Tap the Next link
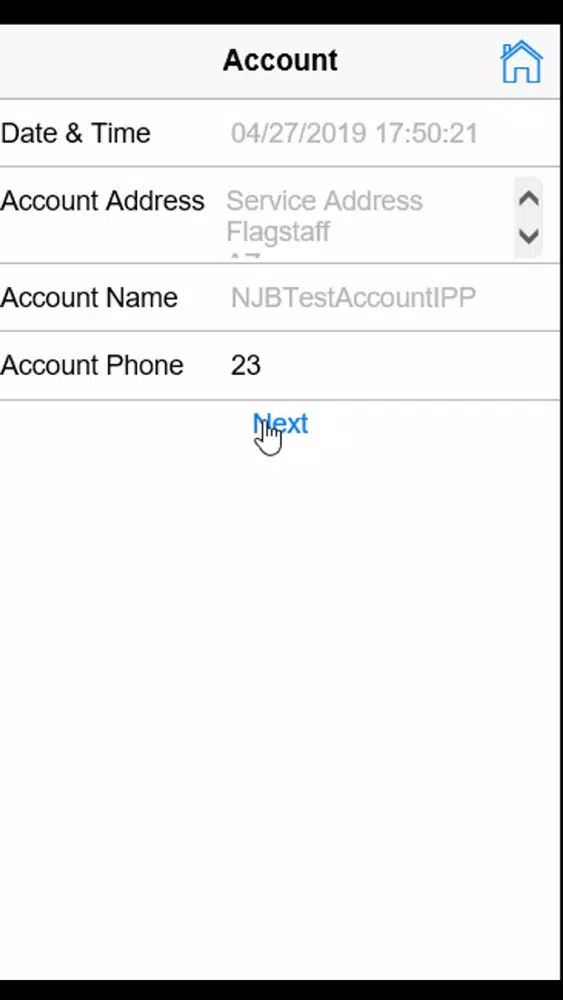Screen dimensions: 563x1000 281,423
